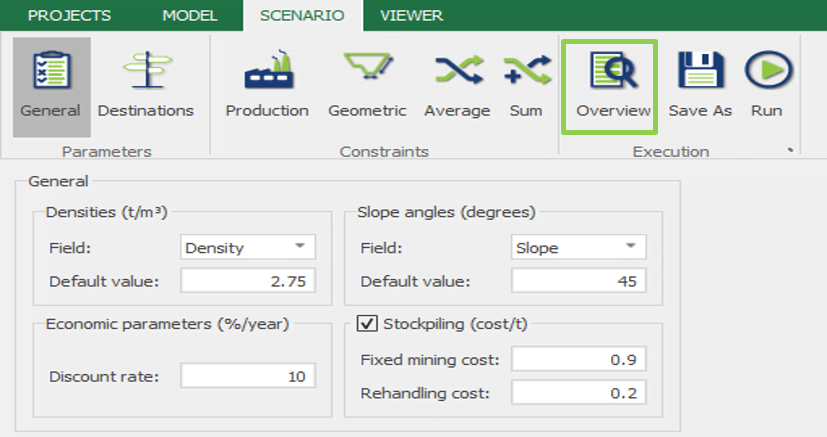827x437 pixels.
Task: Click the Discount rate input field
Action: 248,376
